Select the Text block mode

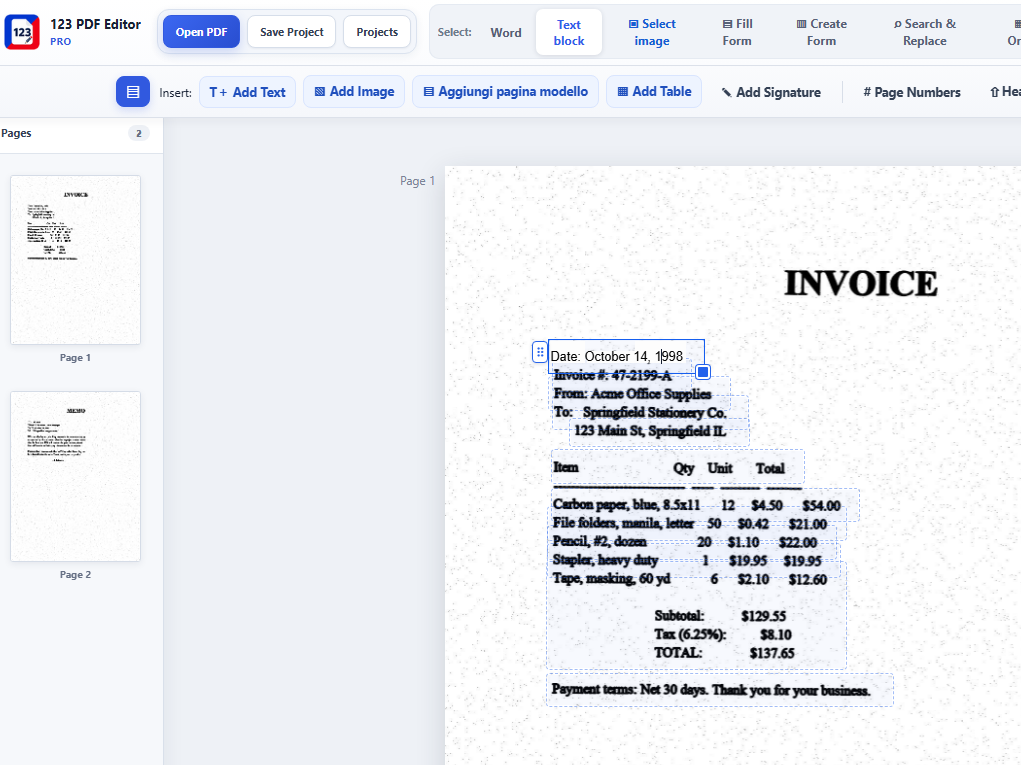click(568, 33)
